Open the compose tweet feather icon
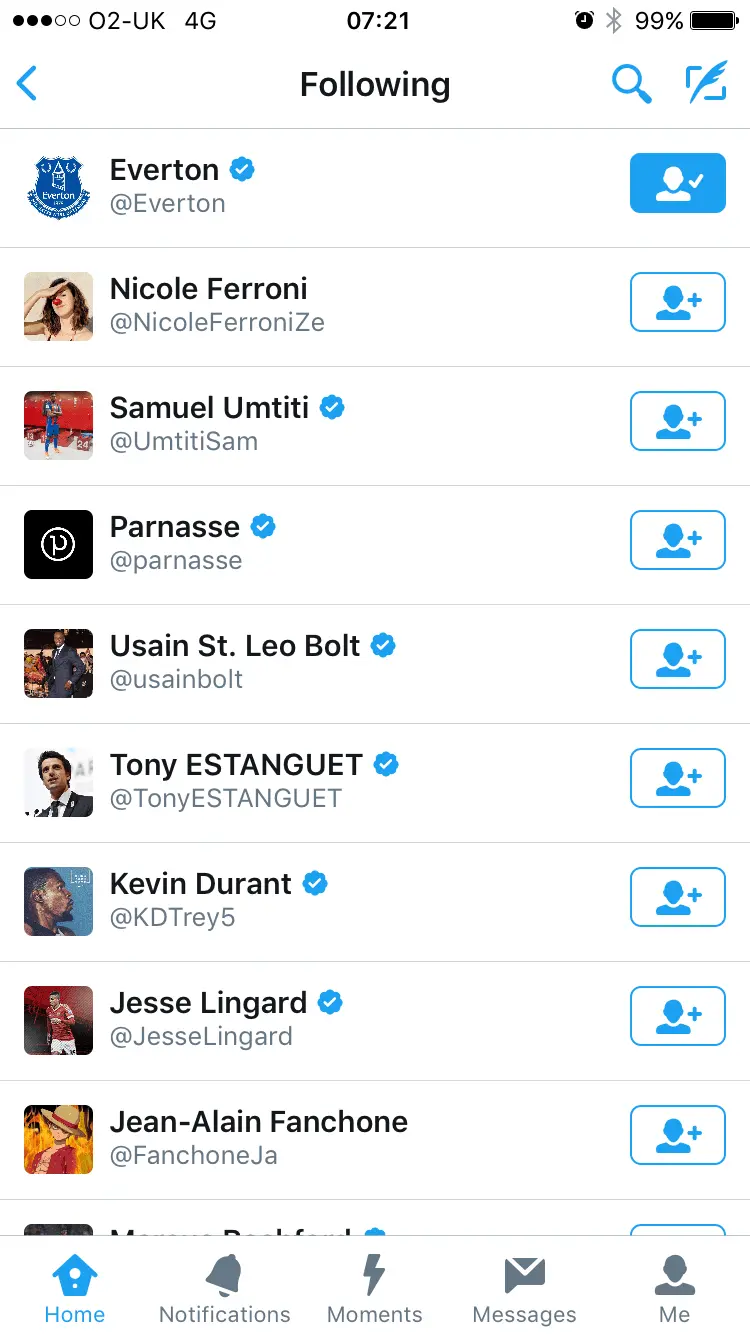The width and height of the screenshot is (750, 1334). coord(706,84)
